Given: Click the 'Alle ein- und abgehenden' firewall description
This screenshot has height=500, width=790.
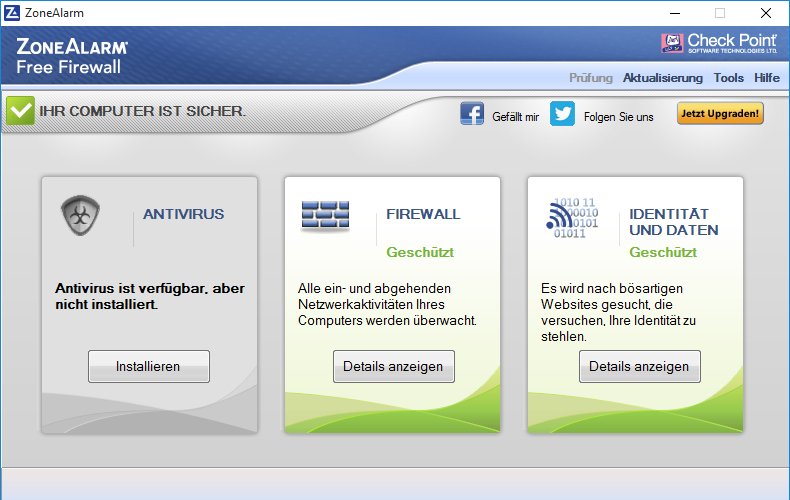Looking at the screenshot, I should click(387, 304).
